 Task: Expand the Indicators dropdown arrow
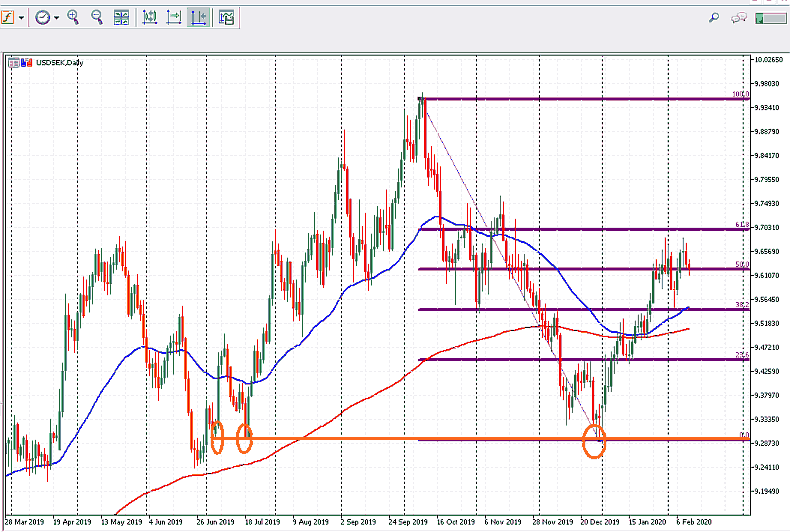tap(22, 17)
